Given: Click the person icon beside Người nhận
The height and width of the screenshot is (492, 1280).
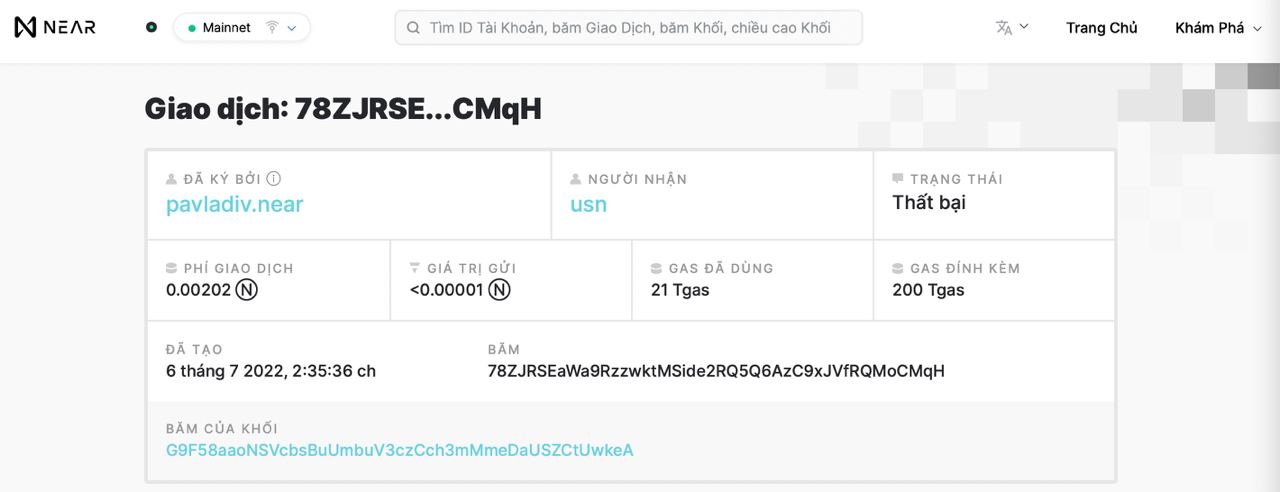Looking at the screenshot, I should tap(576, 179).
